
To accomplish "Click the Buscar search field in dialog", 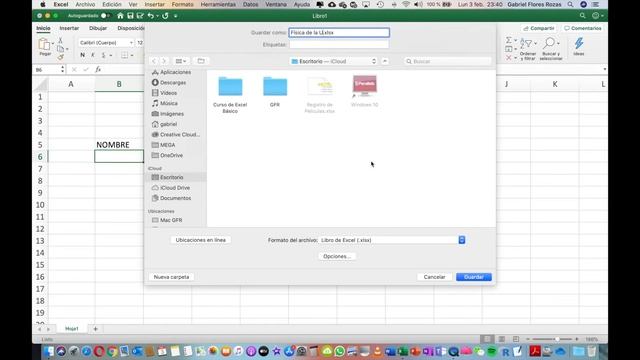I will click(447, 61).
